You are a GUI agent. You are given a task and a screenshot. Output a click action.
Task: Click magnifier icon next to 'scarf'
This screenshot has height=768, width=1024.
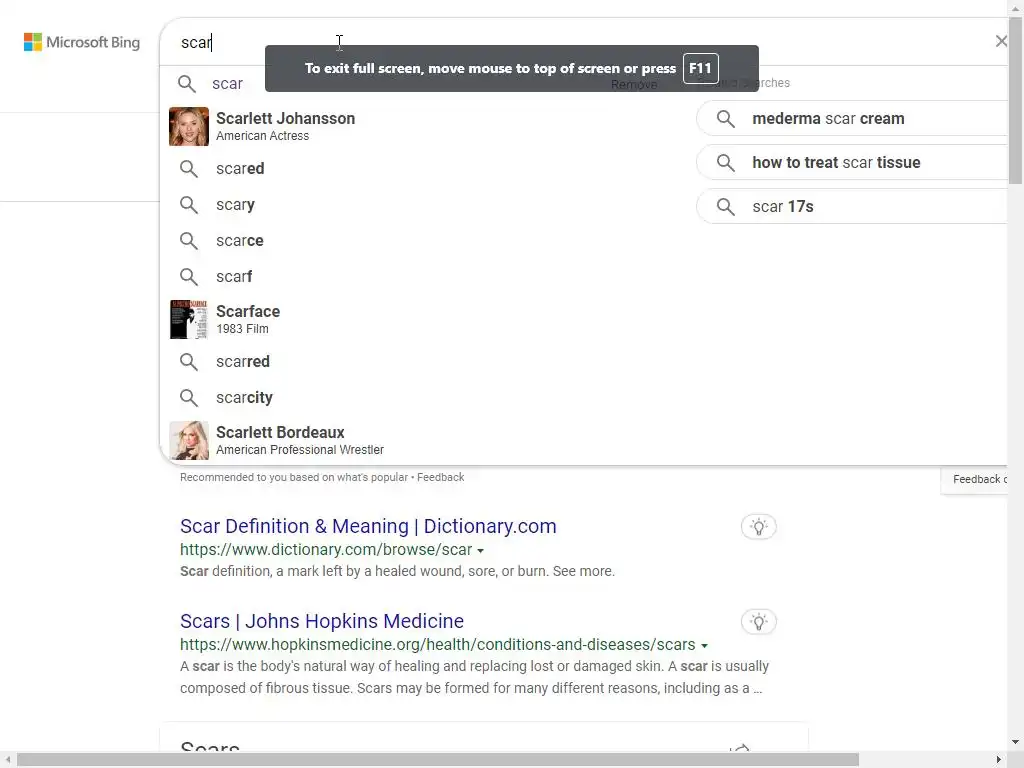click(189, 276)
